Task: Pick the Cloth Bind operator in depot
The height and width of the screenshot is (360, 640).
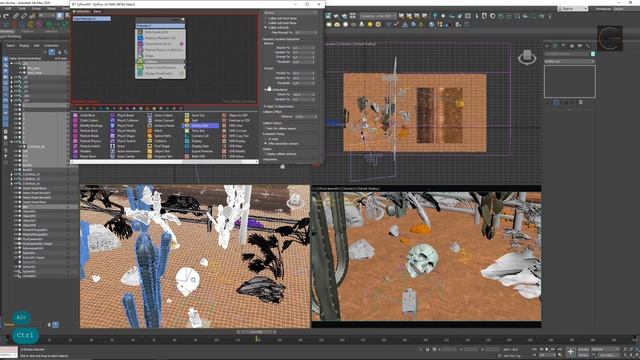Action: 86,116
